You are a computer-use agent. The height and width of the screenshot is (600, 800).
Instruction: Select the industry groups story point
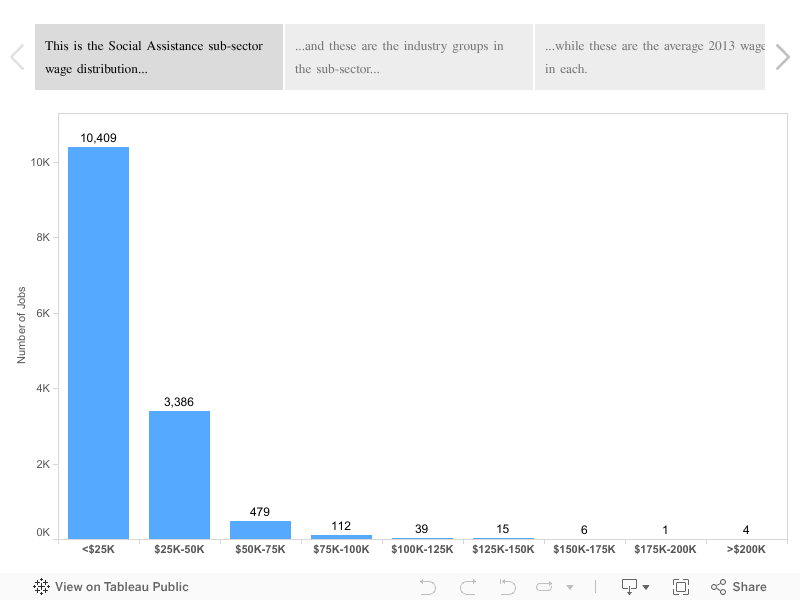click(409, 57)
